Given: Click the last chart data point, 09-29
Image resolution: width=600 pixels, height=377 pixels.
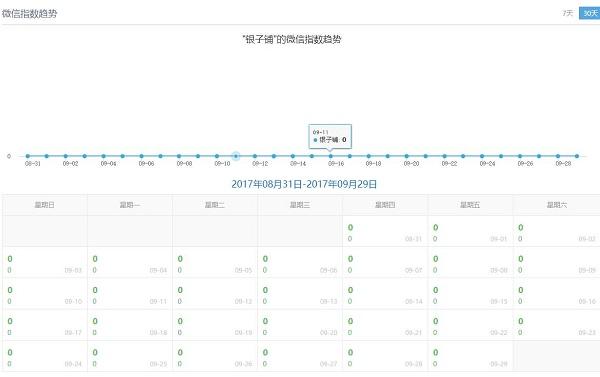Looking at the screenshot, I should (577, 156).
